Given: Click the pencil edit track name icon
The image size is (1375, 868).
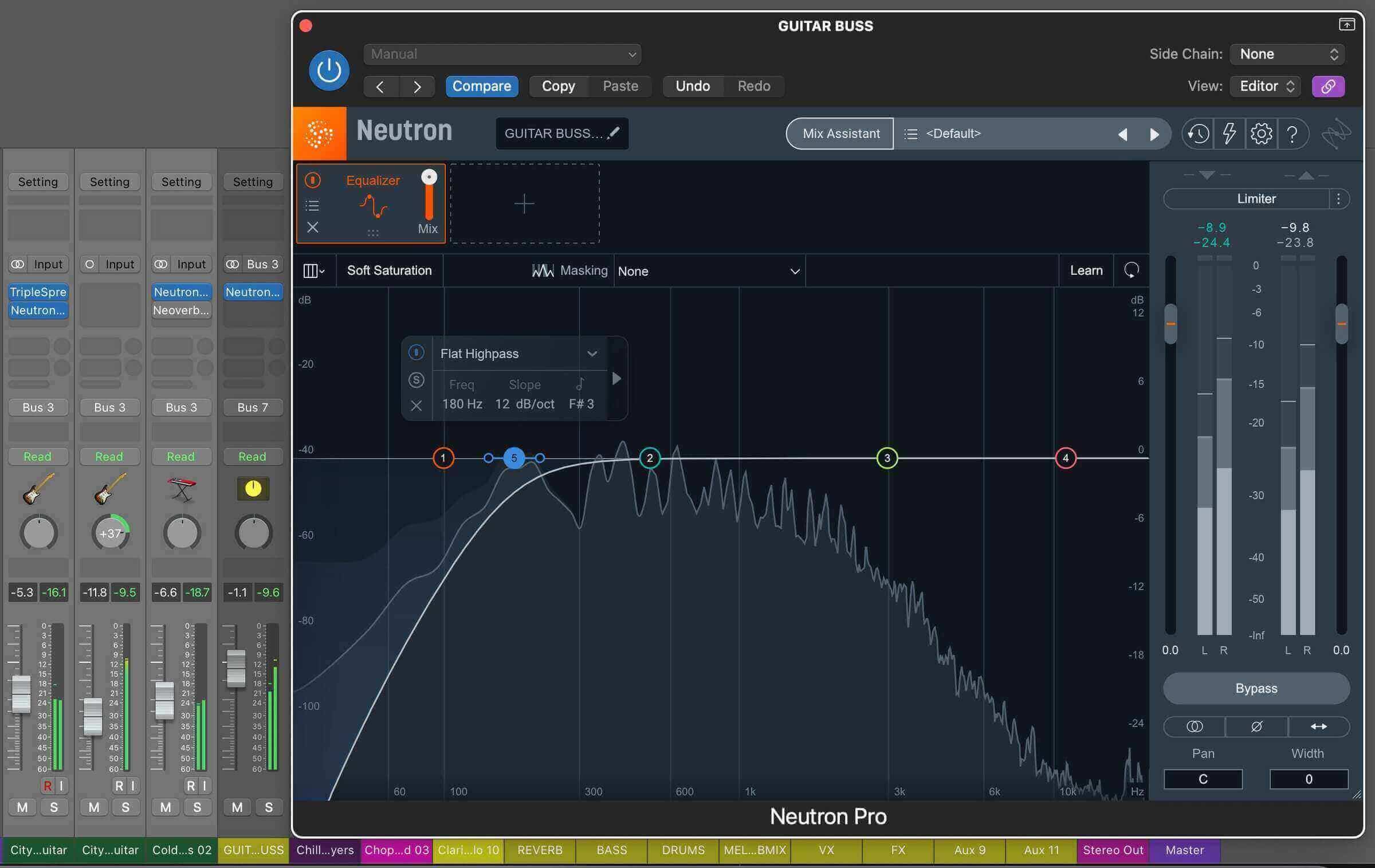Looking at the screenshot, I should (614, 133).
